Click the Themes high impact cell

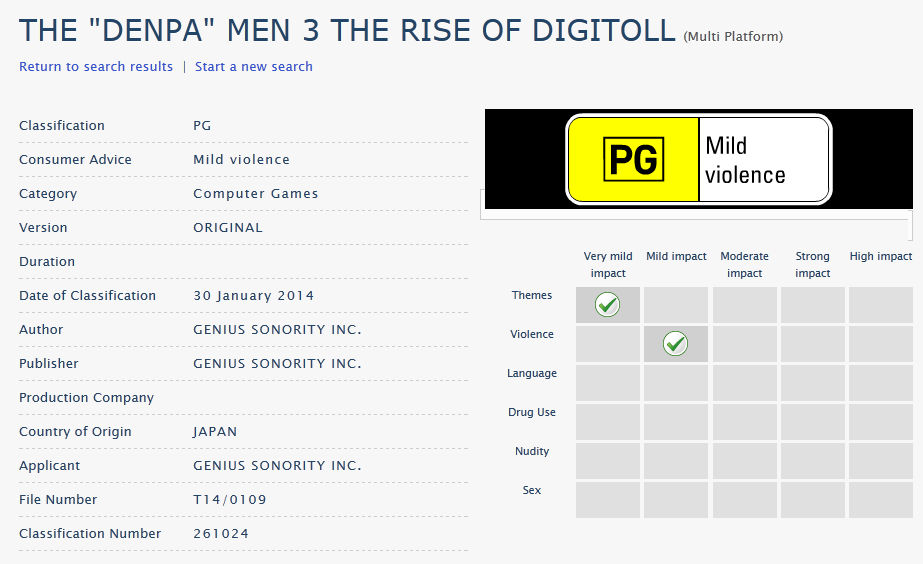(880, 305)
